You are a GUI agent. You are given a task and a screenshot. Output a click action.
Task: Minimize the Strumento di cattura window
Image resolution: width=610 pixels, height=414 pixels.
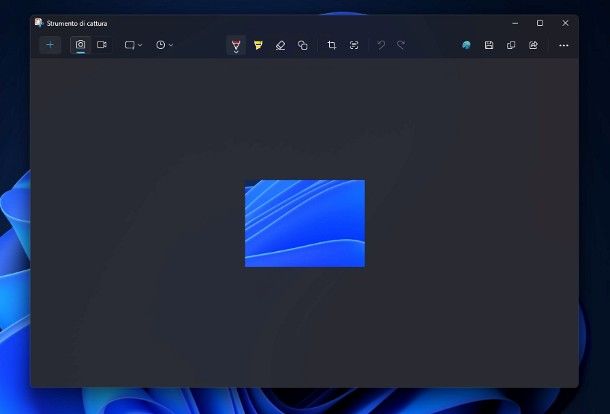pos(515,23)
